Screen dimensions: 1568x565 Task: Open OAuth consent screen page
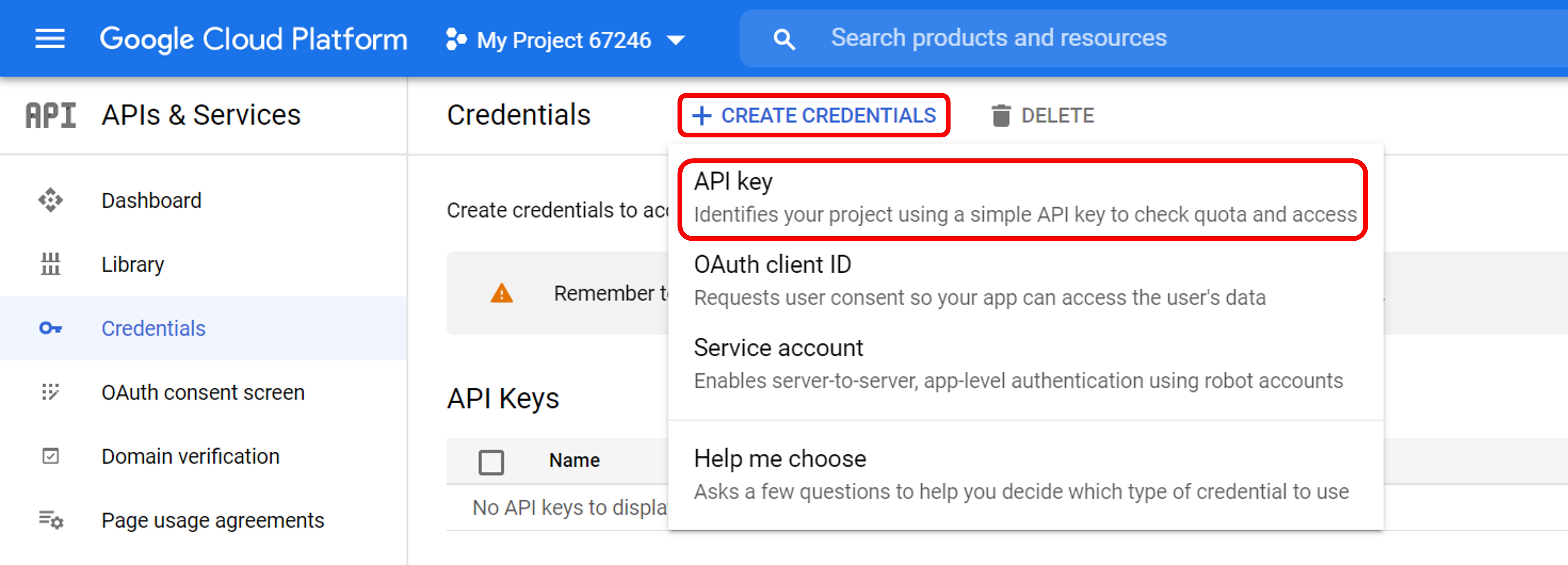coord(203,392)
